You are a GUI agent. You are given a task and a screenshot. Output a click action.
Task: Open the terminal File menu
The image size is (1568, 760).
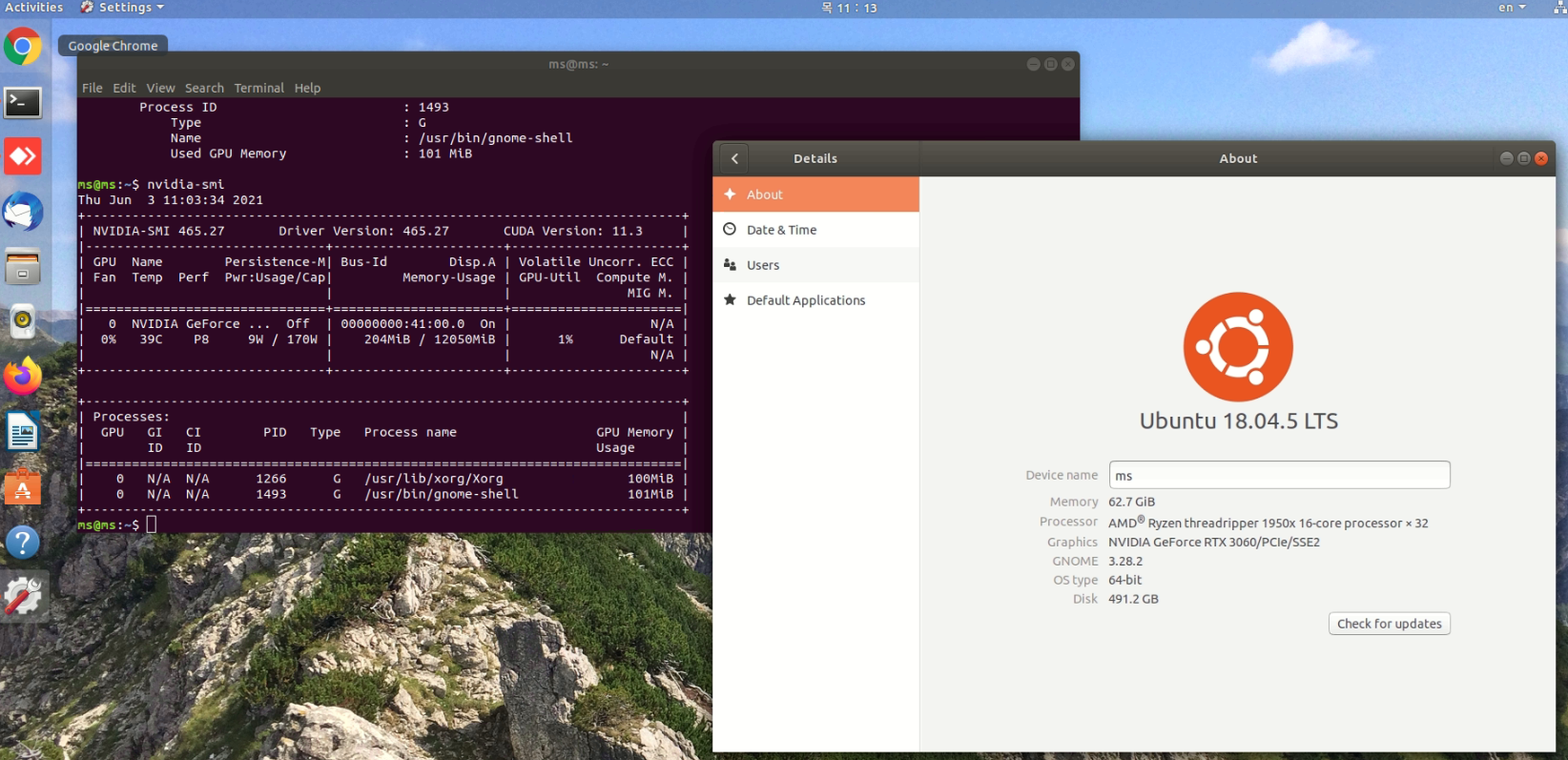[x=93, y=88]
